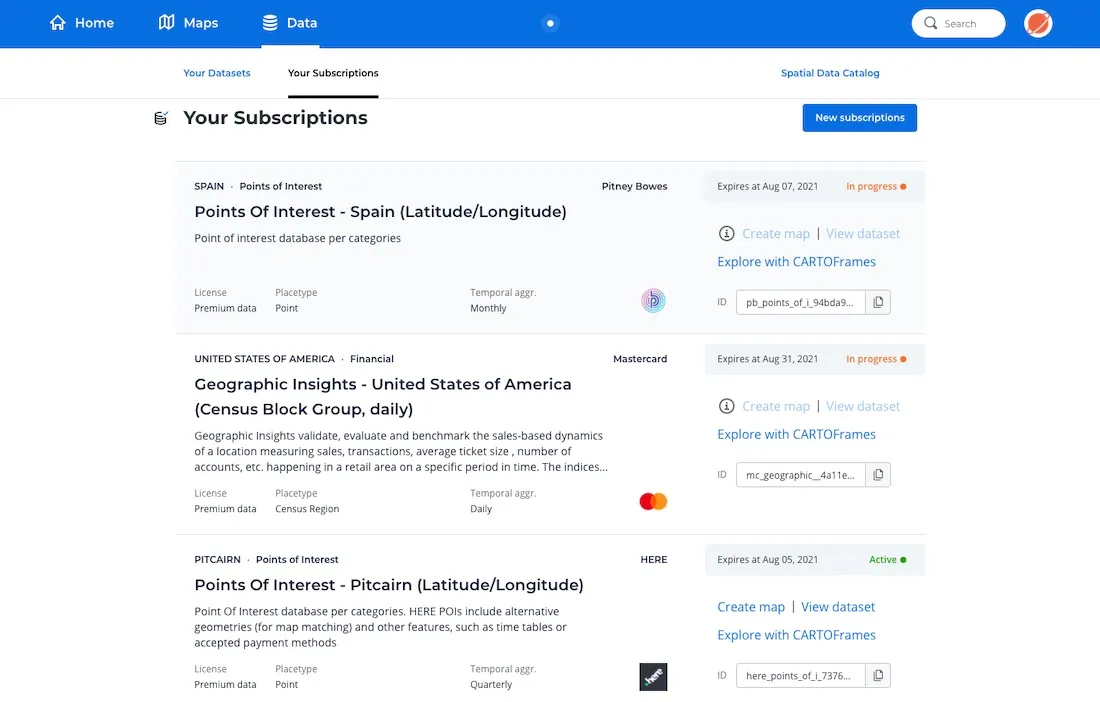The width and height of the screenshot is (1100, 702).
Task: Open the user profile avatar
Action: tap(1037, 22)
